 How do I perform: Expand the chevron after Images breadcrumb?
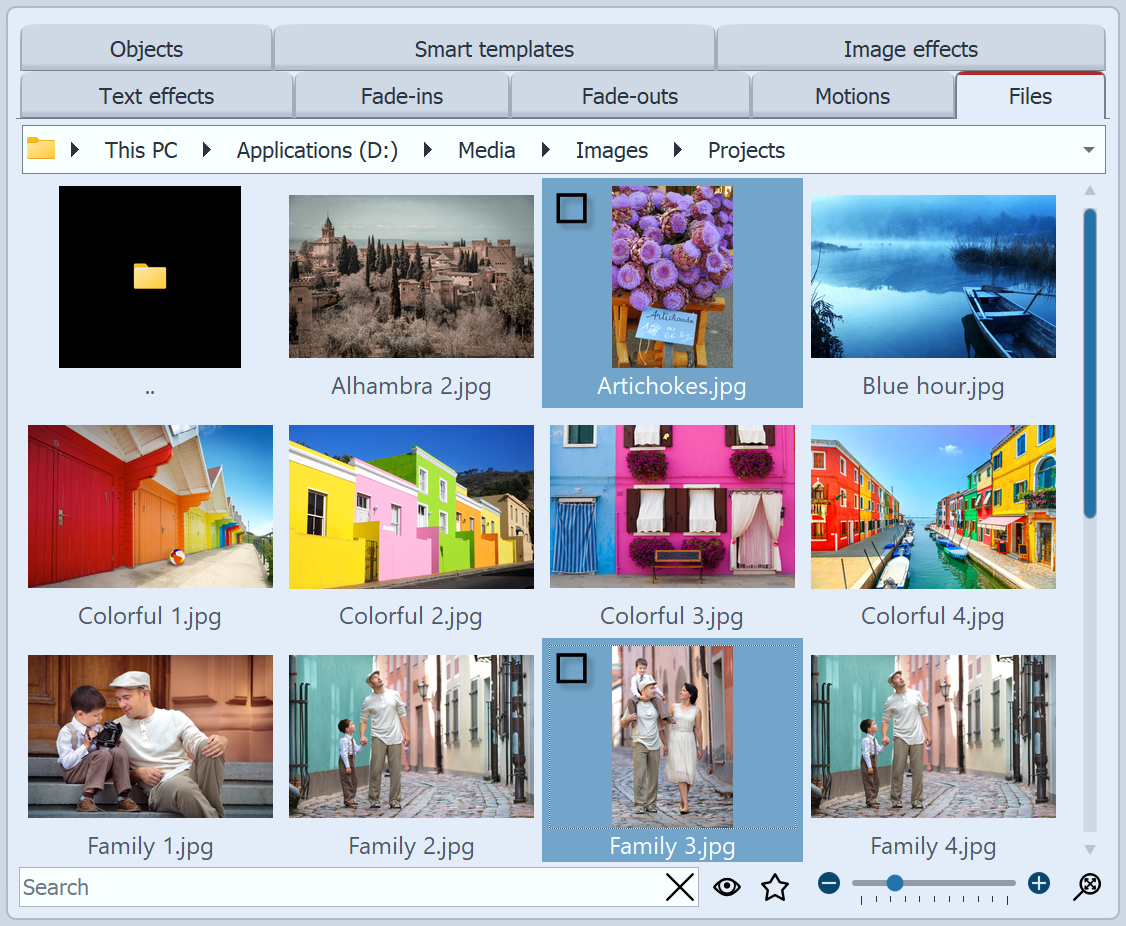click(x=678, y=150)
